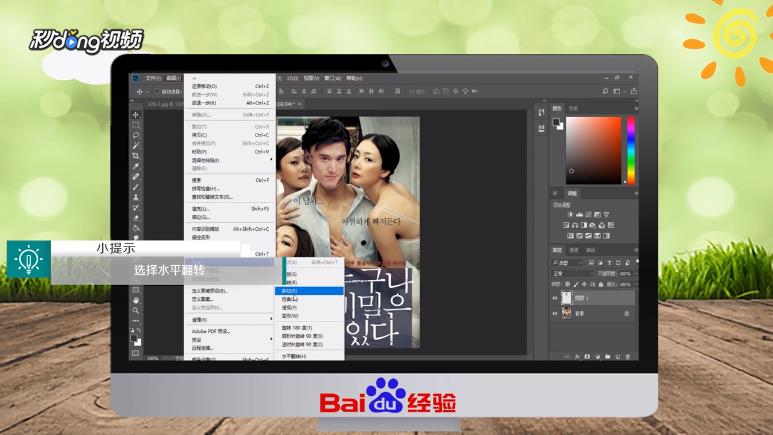773x435 pixels.
Task: Choose Adobe PDF presets menu item
Action: coord(230,331)
